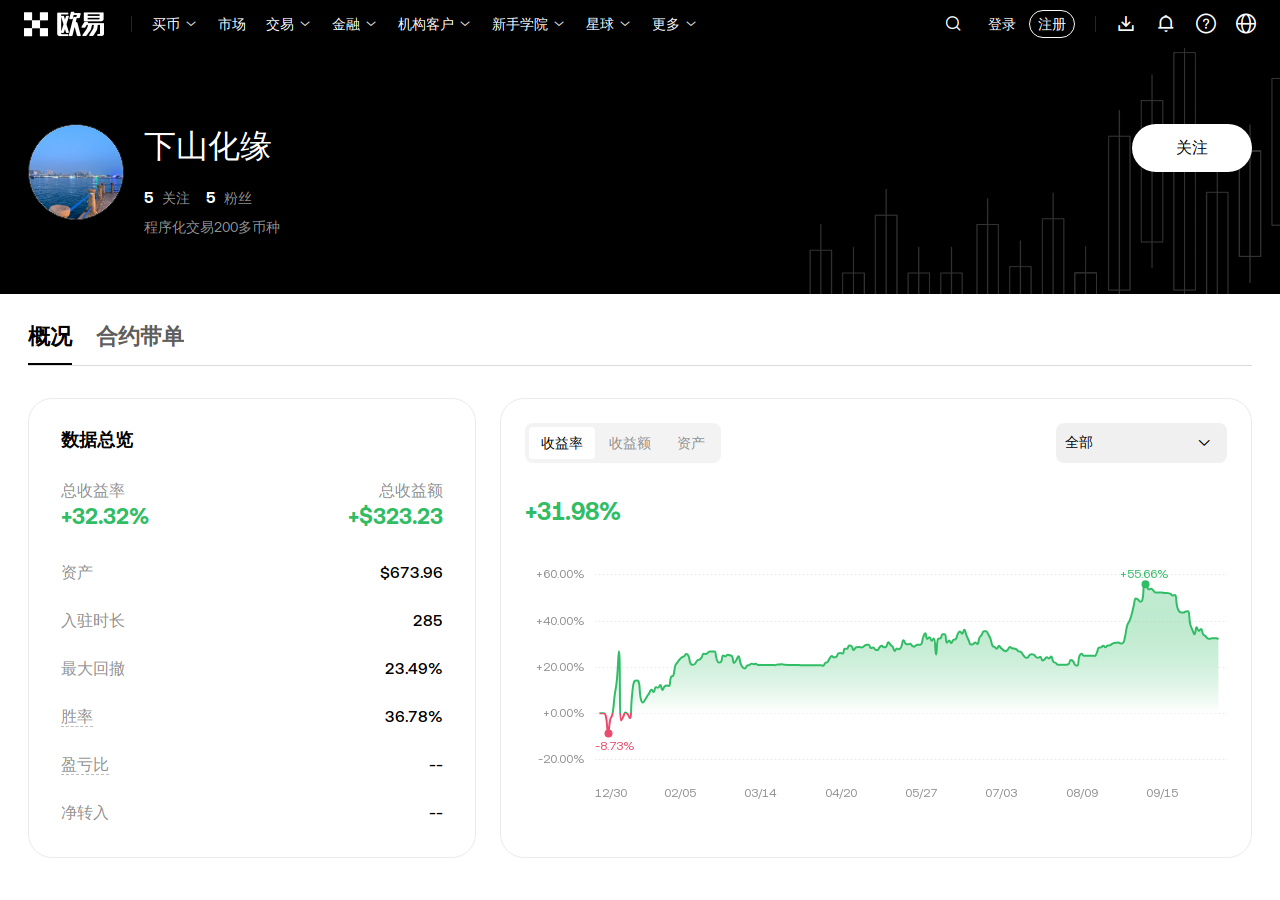1280x900 pixels.
Task: Click the download app icon
Action: [x=1126, y=24]
